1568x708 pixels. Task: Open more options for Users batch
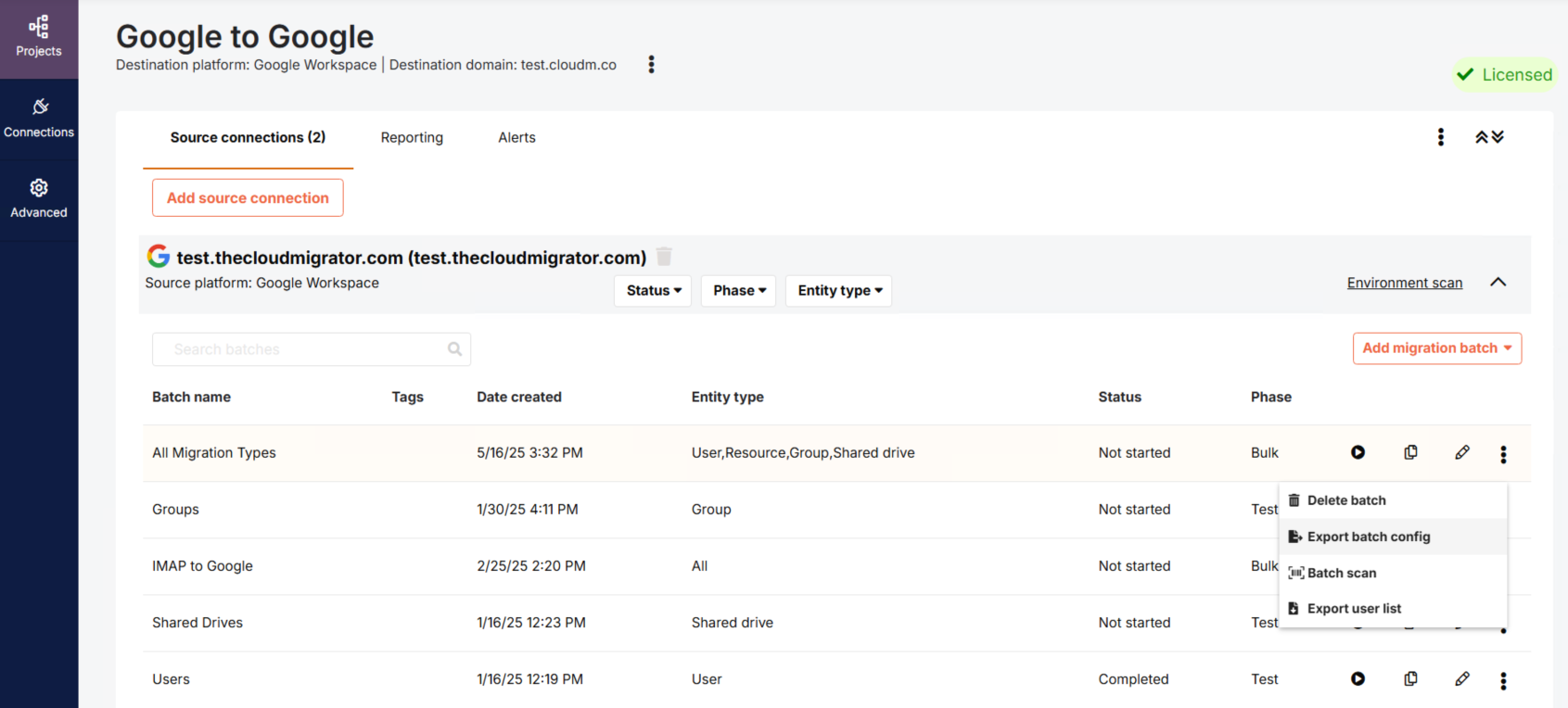coord(1503,681)
